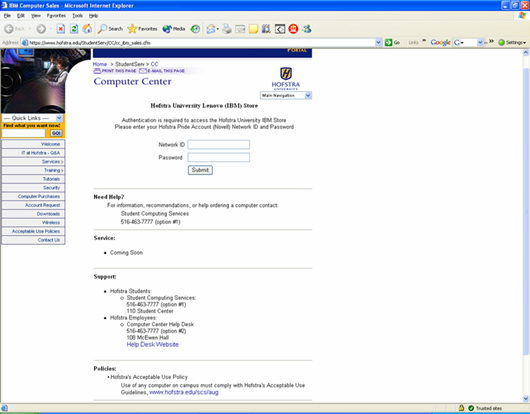Click the black-and-white square toolbar icon
This screenshot has height=414, width=530.
tap(280, 29)
